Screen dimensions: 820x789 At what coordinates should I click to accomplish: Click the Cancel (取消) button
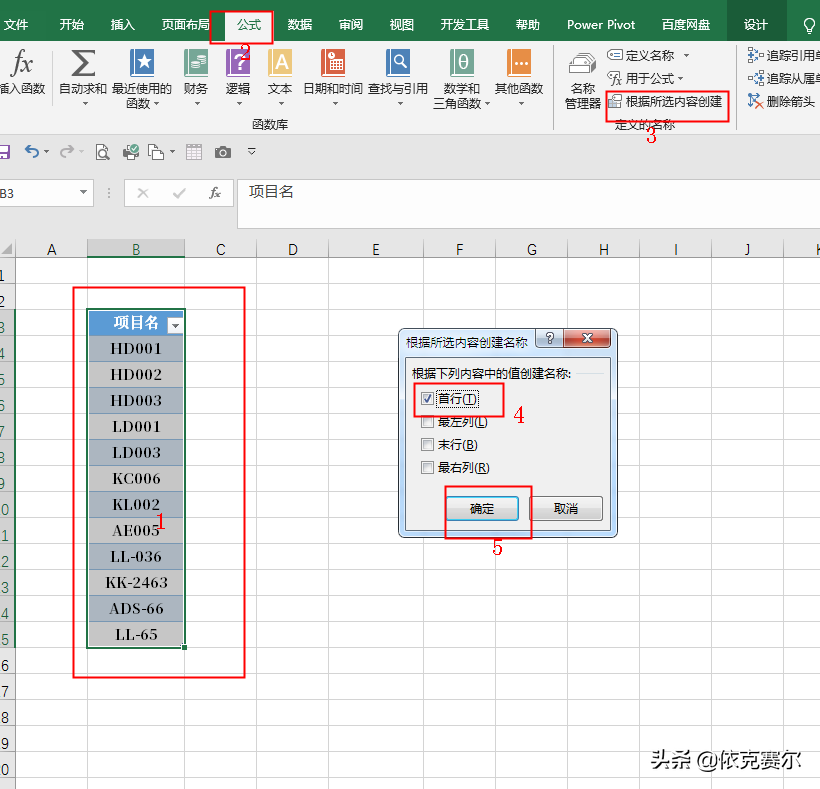coord(566,509)
